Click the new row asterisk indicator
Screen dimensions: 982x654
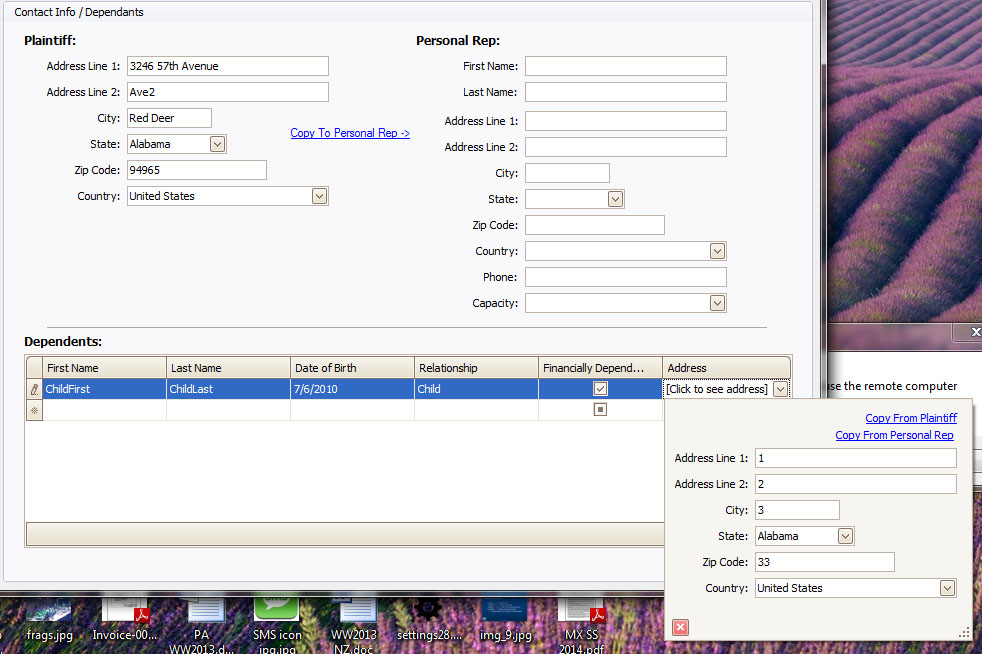point(34,410)
